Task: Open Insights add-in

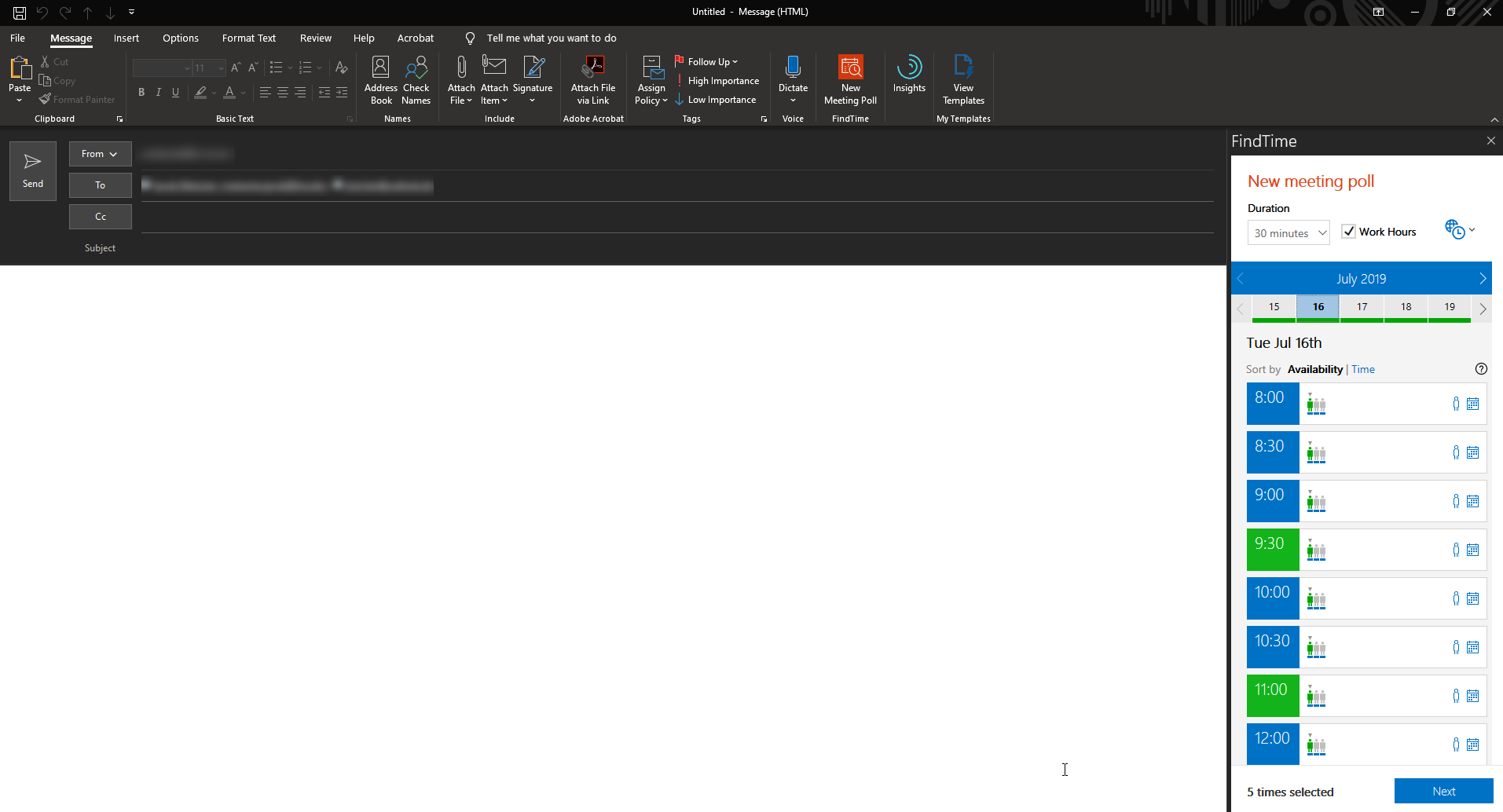Action: click(x=909, y=75)
